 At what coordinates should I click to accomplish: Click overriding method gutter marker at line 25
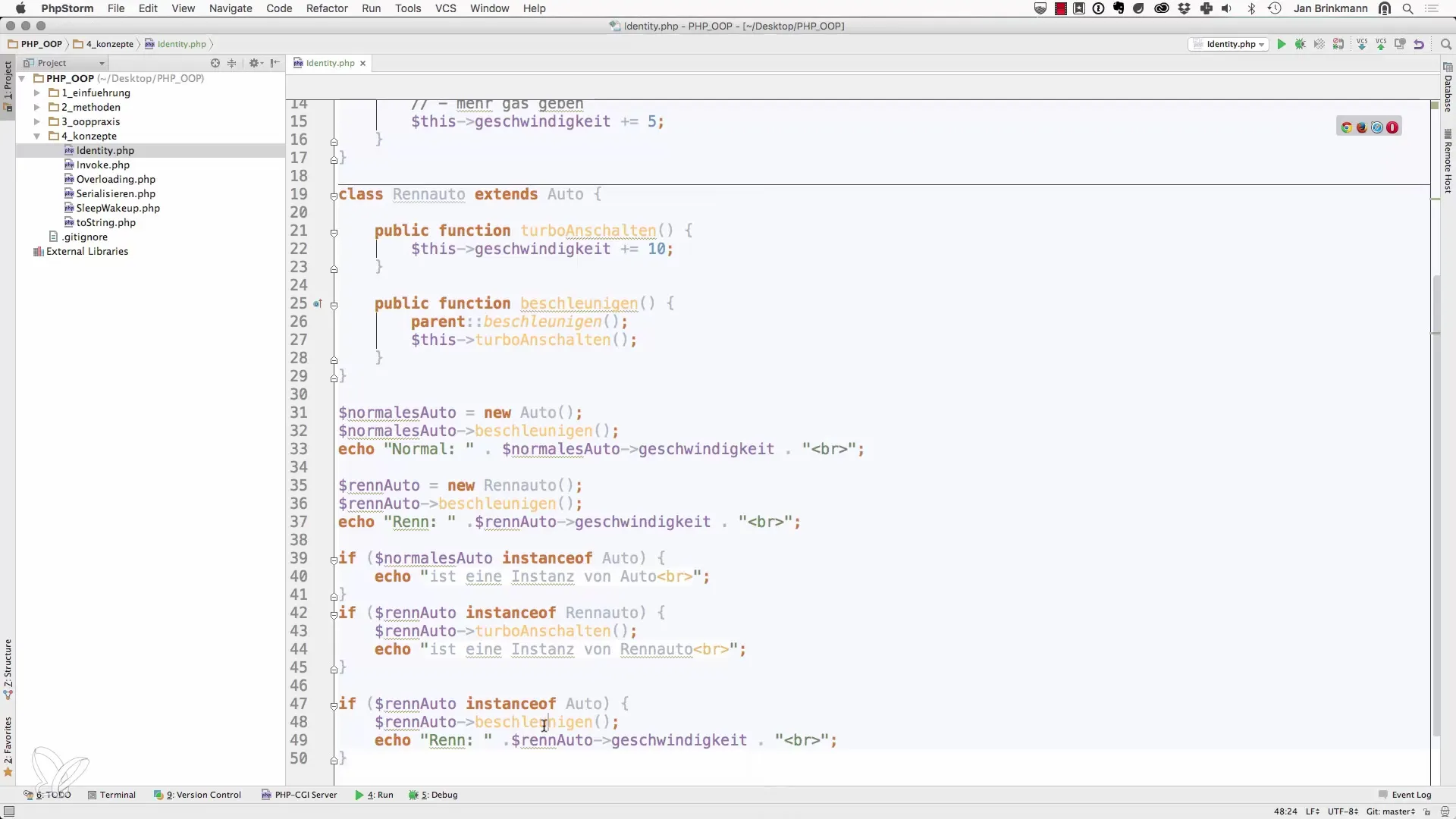coord(318,303)
